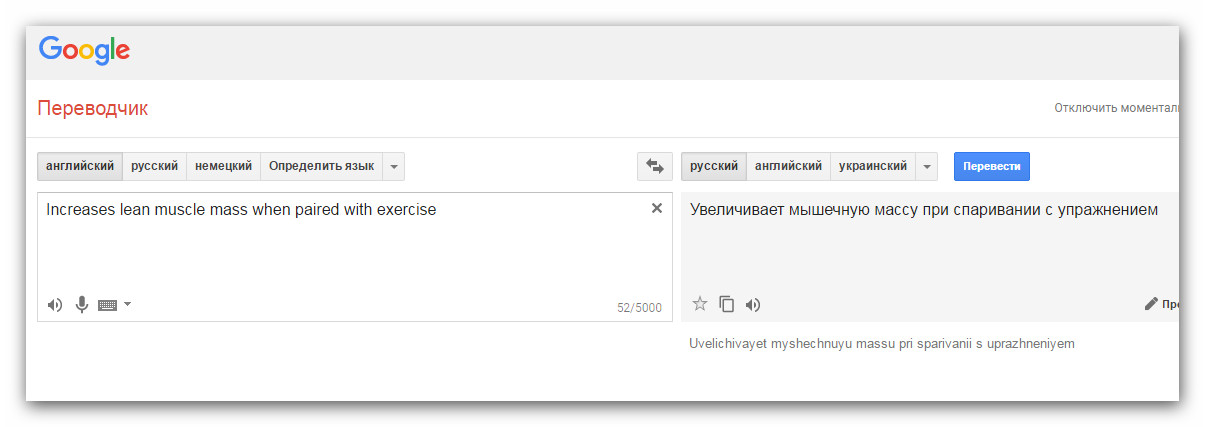Expand the target language dropdown arrow
Image resolution: width=1205 pixels, height=427 pixels.
927,166
